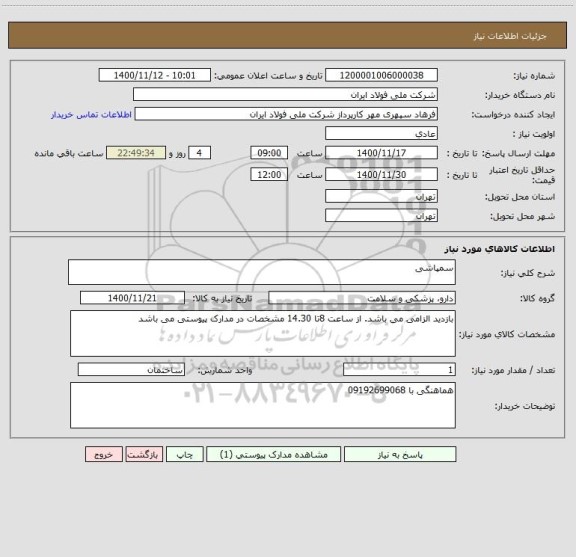Click the delivery province field تهران

click(381, 196)
